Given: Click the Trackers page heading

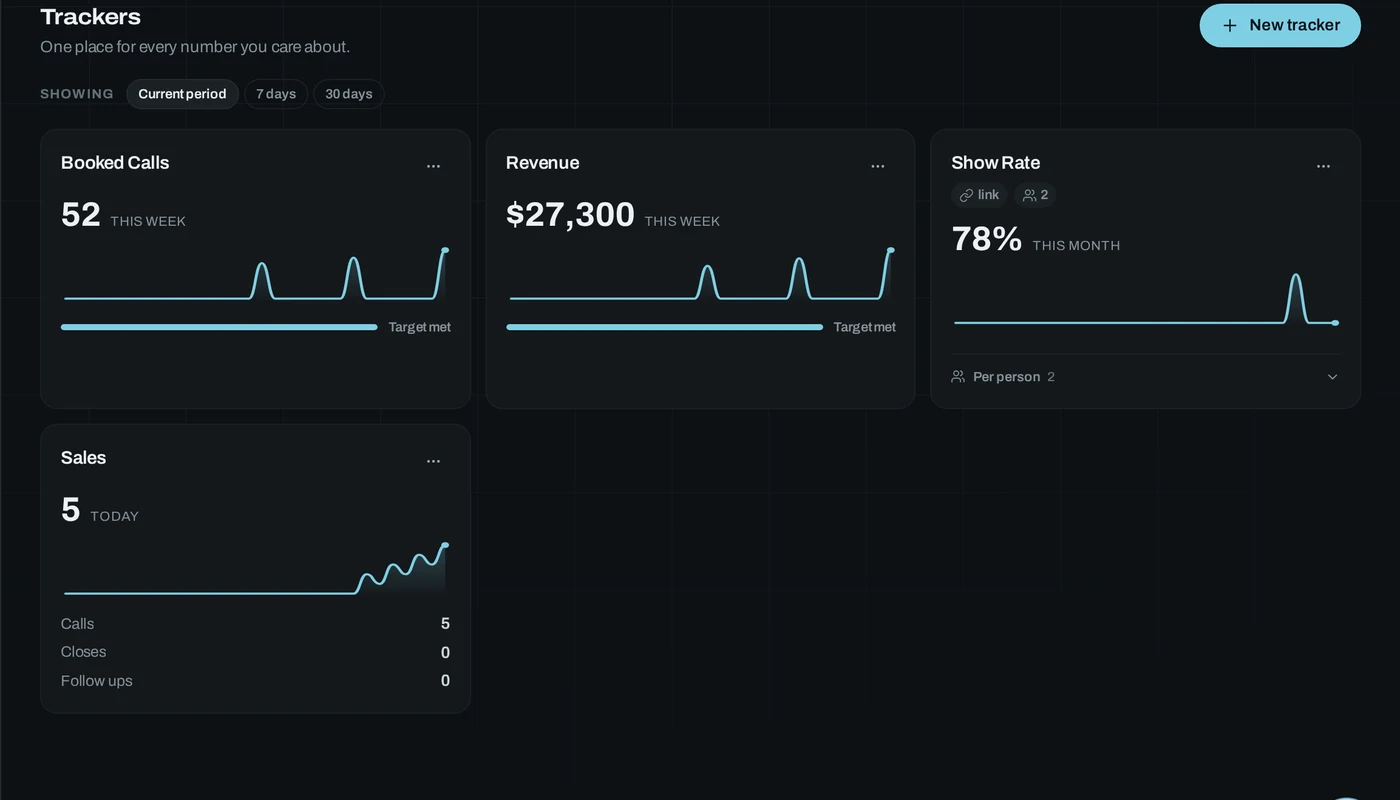Looking at the screenshot, I should [x=90, y=17].
